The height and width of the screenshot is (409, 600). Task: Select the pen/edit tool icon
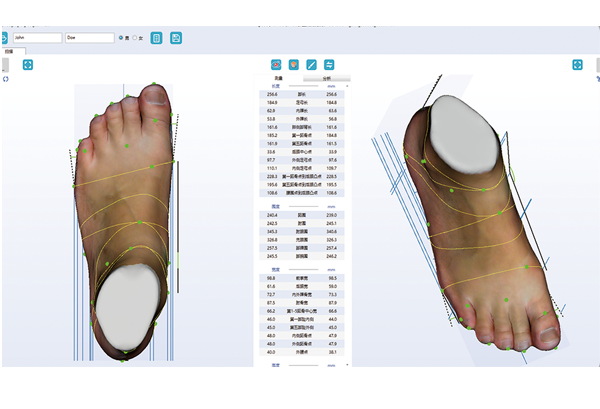311,65
